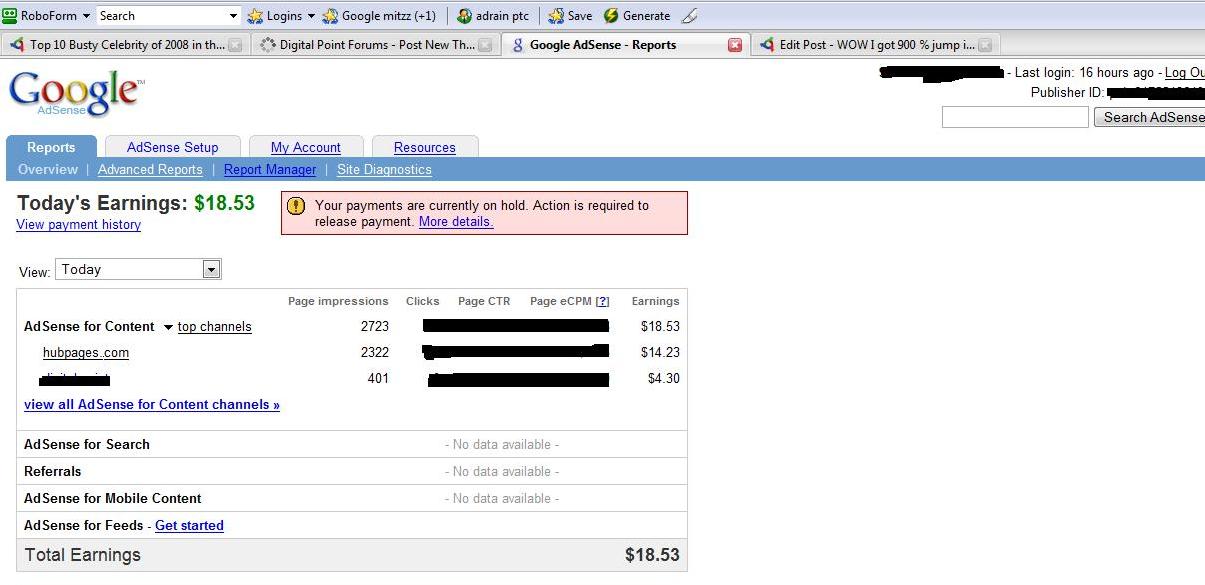The height and width of the screenshot is (585, 1205).
Task: Click the Page impressions column header
Action: pyautogui.click(x=338, y=301)
